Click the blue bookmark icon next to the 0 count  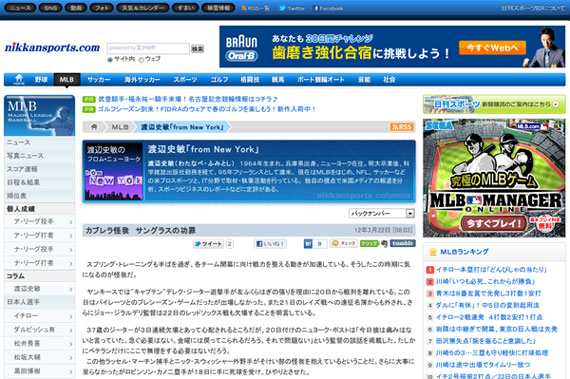click(308, 244)
